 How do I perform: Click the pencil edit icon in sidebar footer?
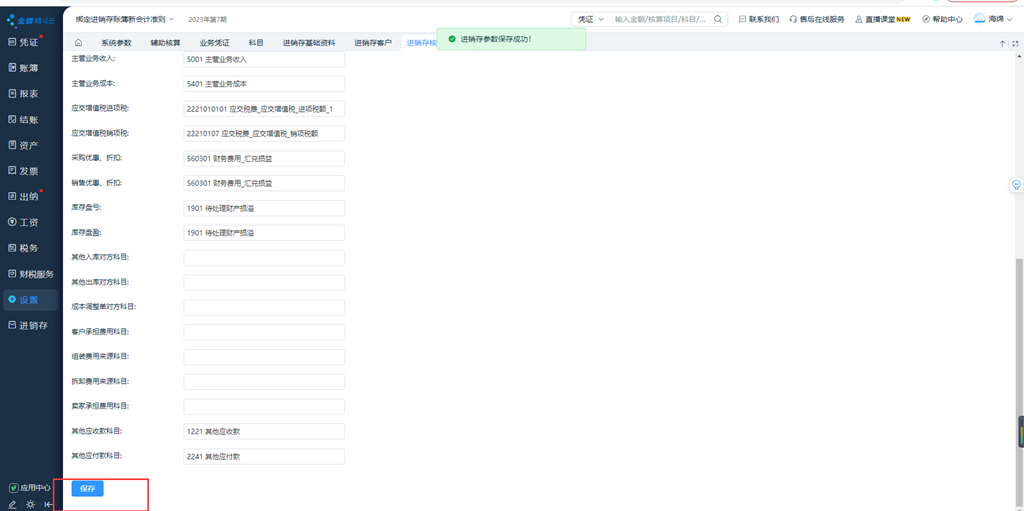click(x=13, y=504)
